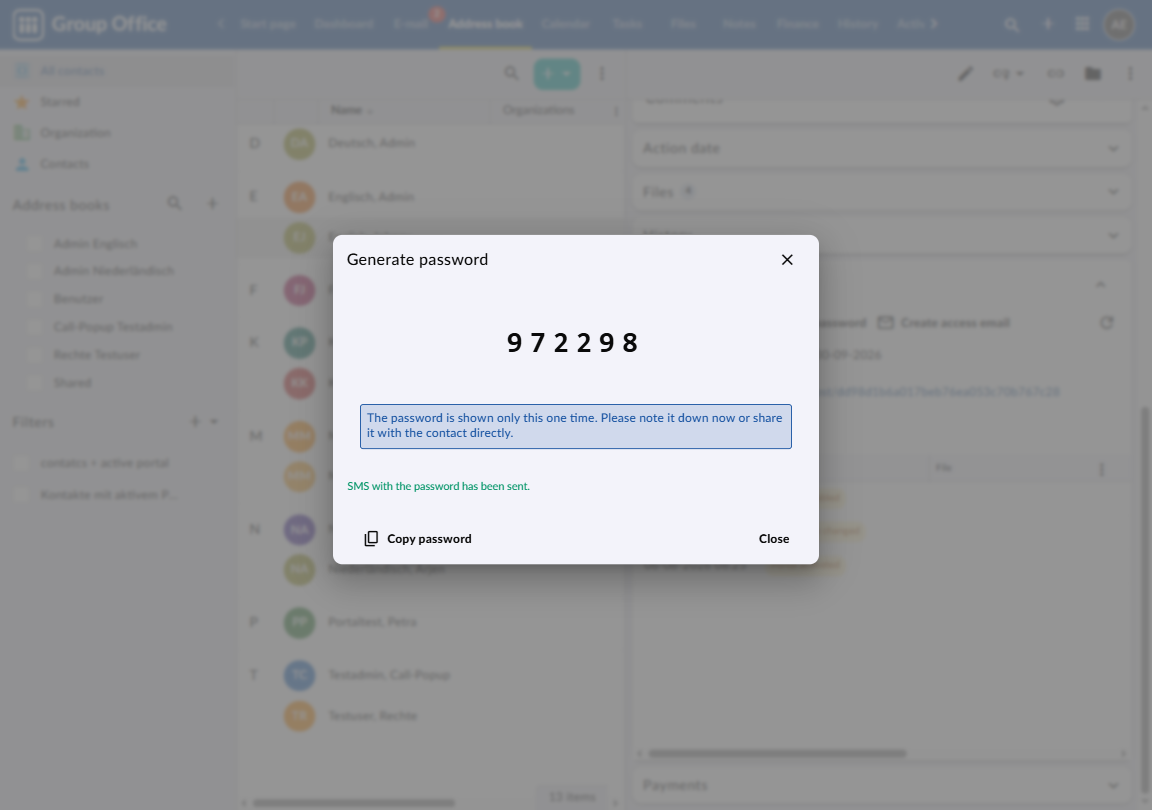Click the Address books search icon
The image size is (1152, 810).
(174, 203)
